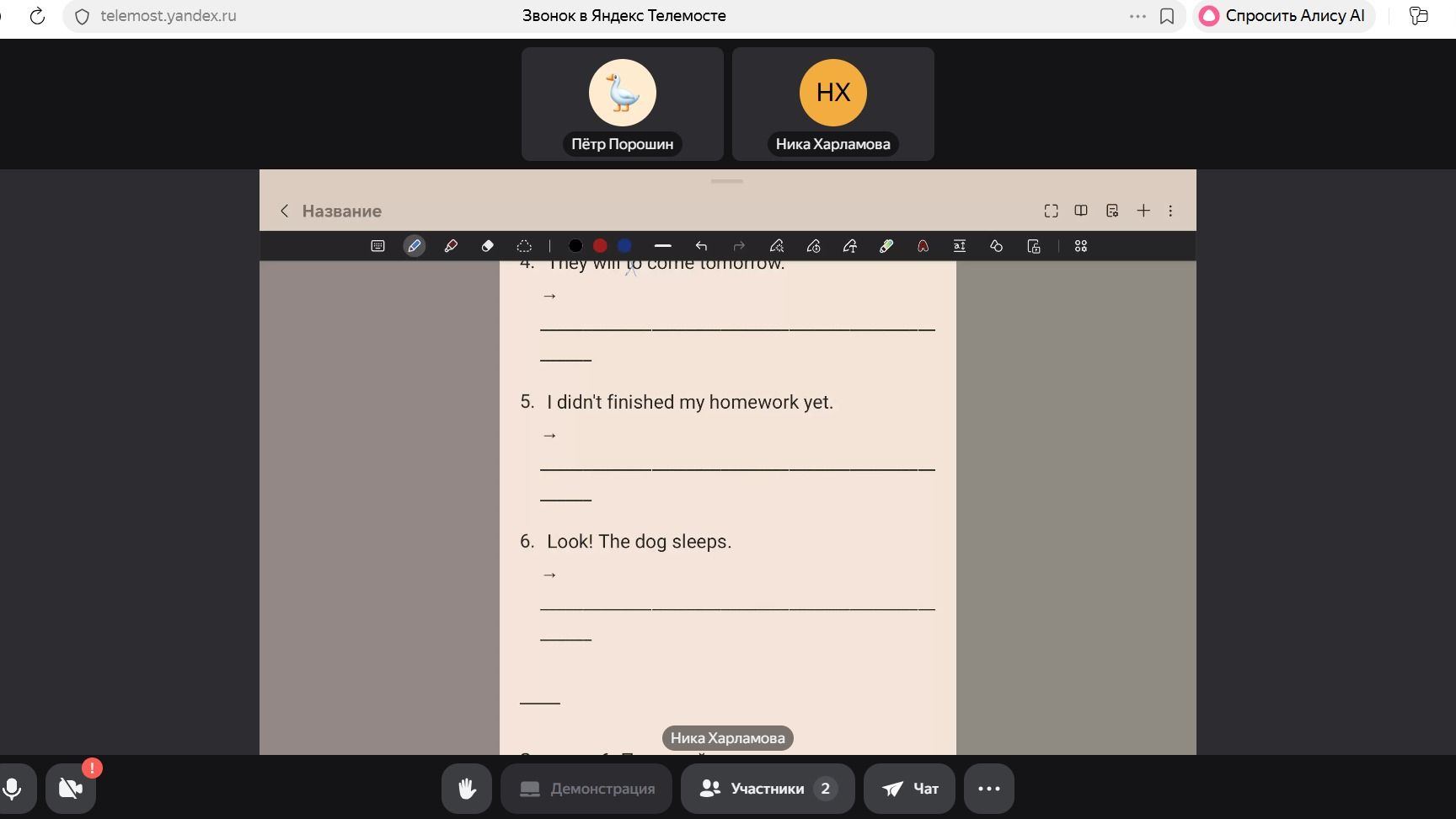
Task: Select pen-to-shape conversion tool
Action: (x=813, y=246)
